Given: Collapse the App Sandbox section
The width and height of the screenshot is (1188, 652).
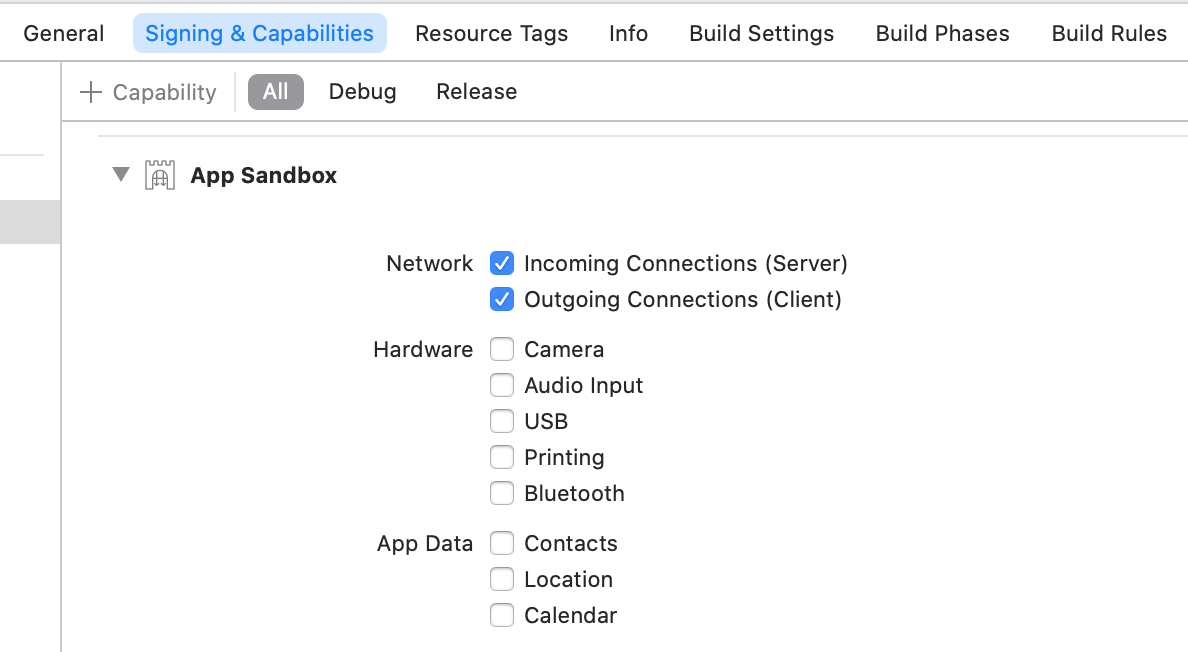Looking at the screenshot, I should (x=121, y=175).
